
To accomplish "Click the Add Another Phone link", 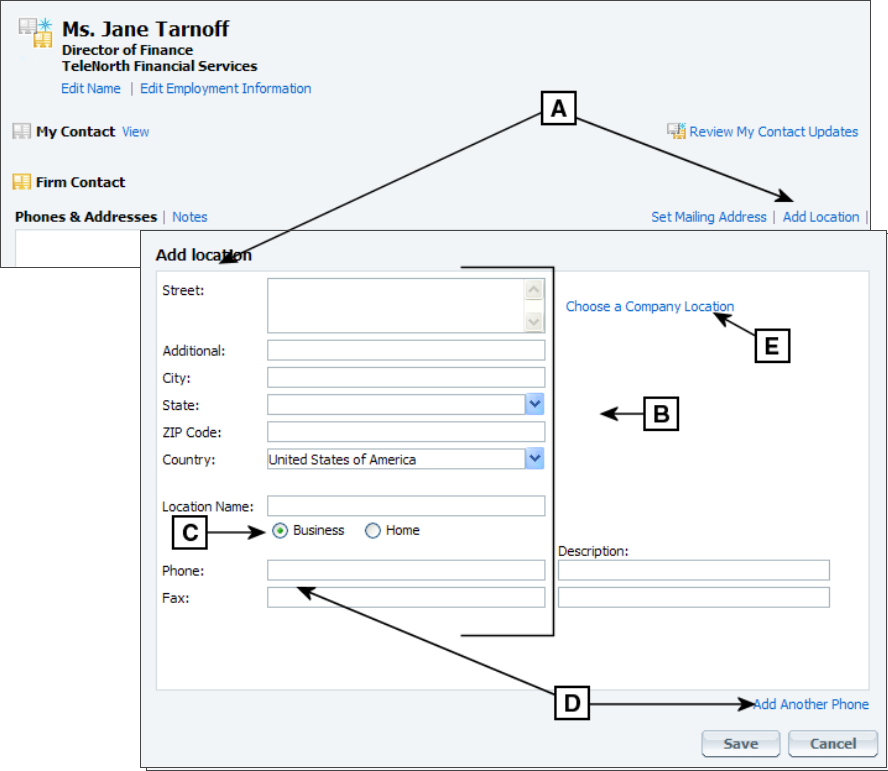I will 811,704.
